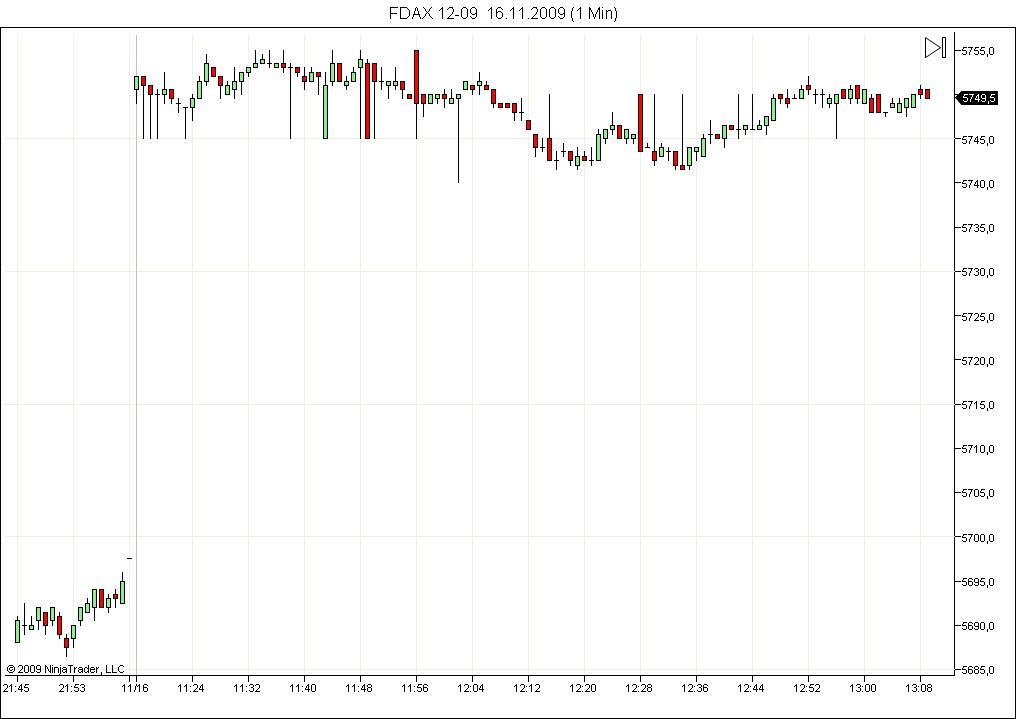The width and height of the screenshot is (1016, 719).
Task: Select the tall red candle at 12:28
Action: click(640, 123)
